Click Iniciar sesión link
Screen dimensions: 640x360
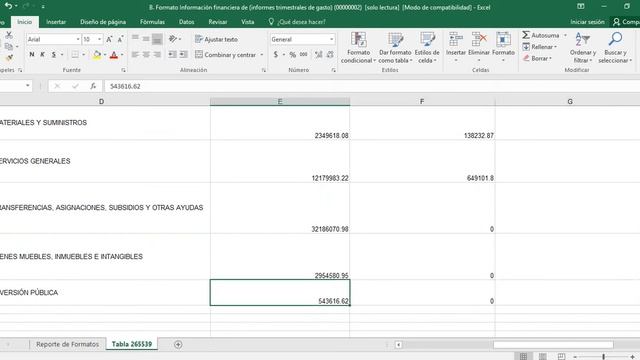(x=587, y=22)
